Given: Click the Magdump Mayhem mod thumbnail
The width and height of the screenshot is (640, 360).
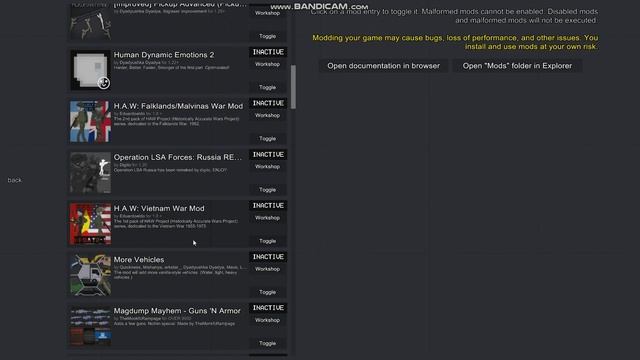Looking at the screenshot, I should pyautogui.click(x=90, y=326).
